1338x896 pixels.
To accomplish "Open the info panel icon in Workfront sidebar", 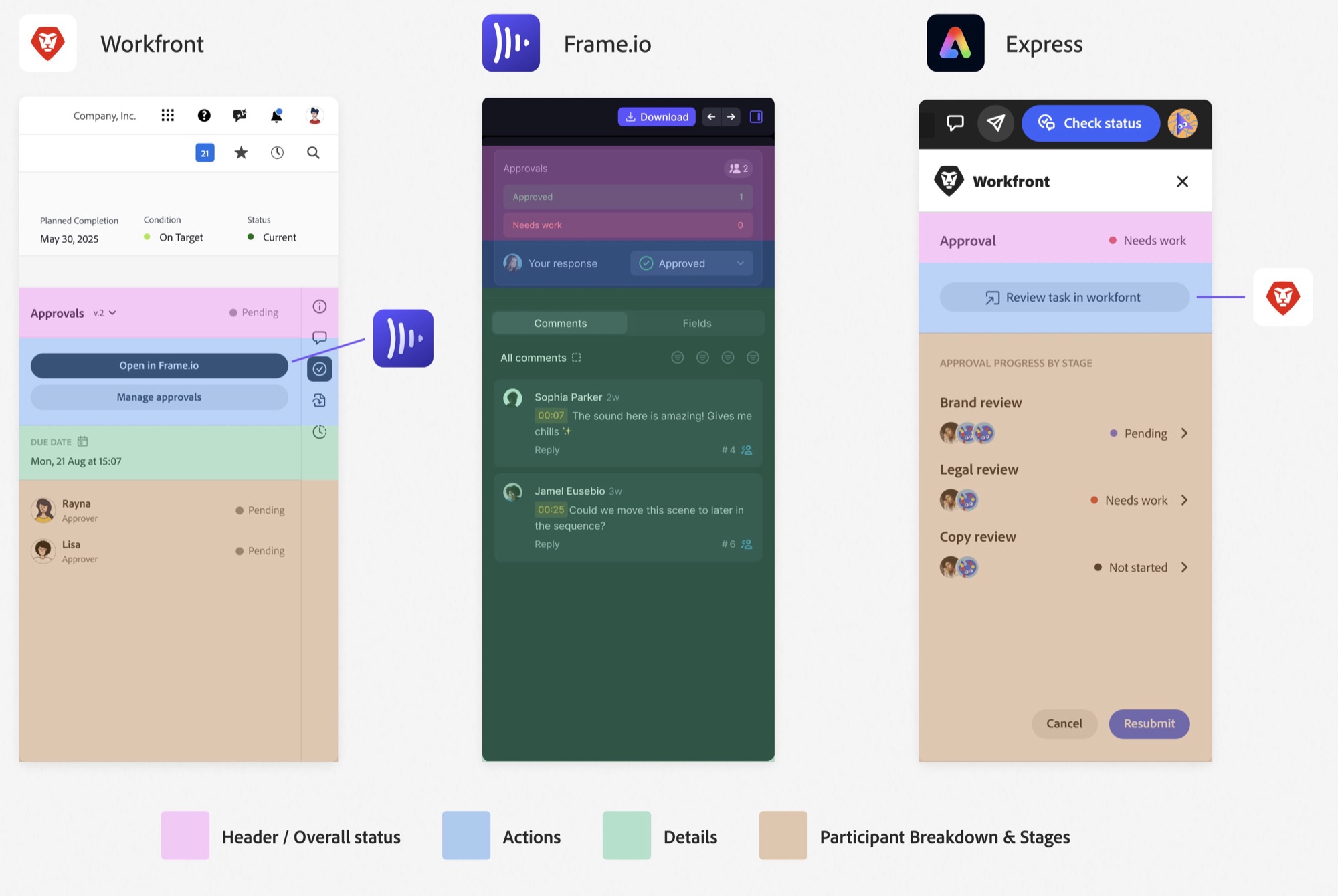I will [320, 306].
